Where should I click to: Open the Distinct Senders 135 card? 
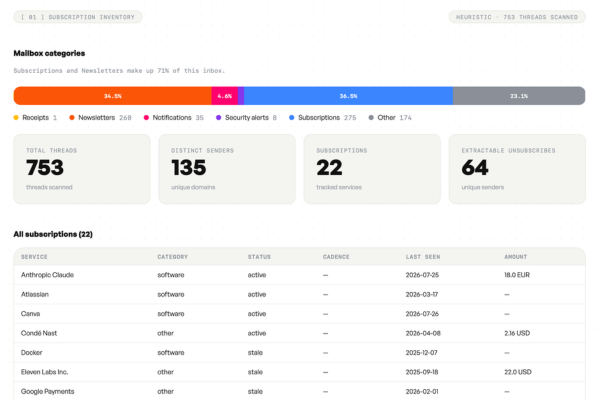point(227,169)
